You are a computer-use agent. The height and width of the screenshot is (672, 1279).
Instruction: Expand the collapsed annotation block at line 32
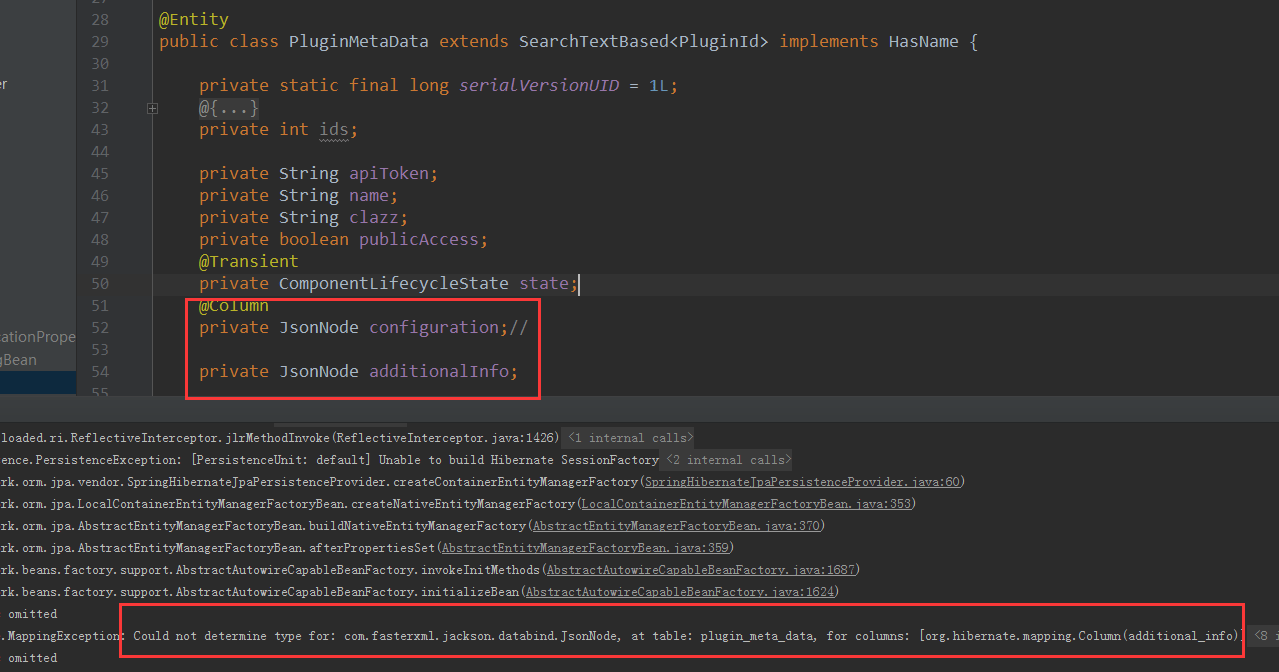tap(151, 107)
